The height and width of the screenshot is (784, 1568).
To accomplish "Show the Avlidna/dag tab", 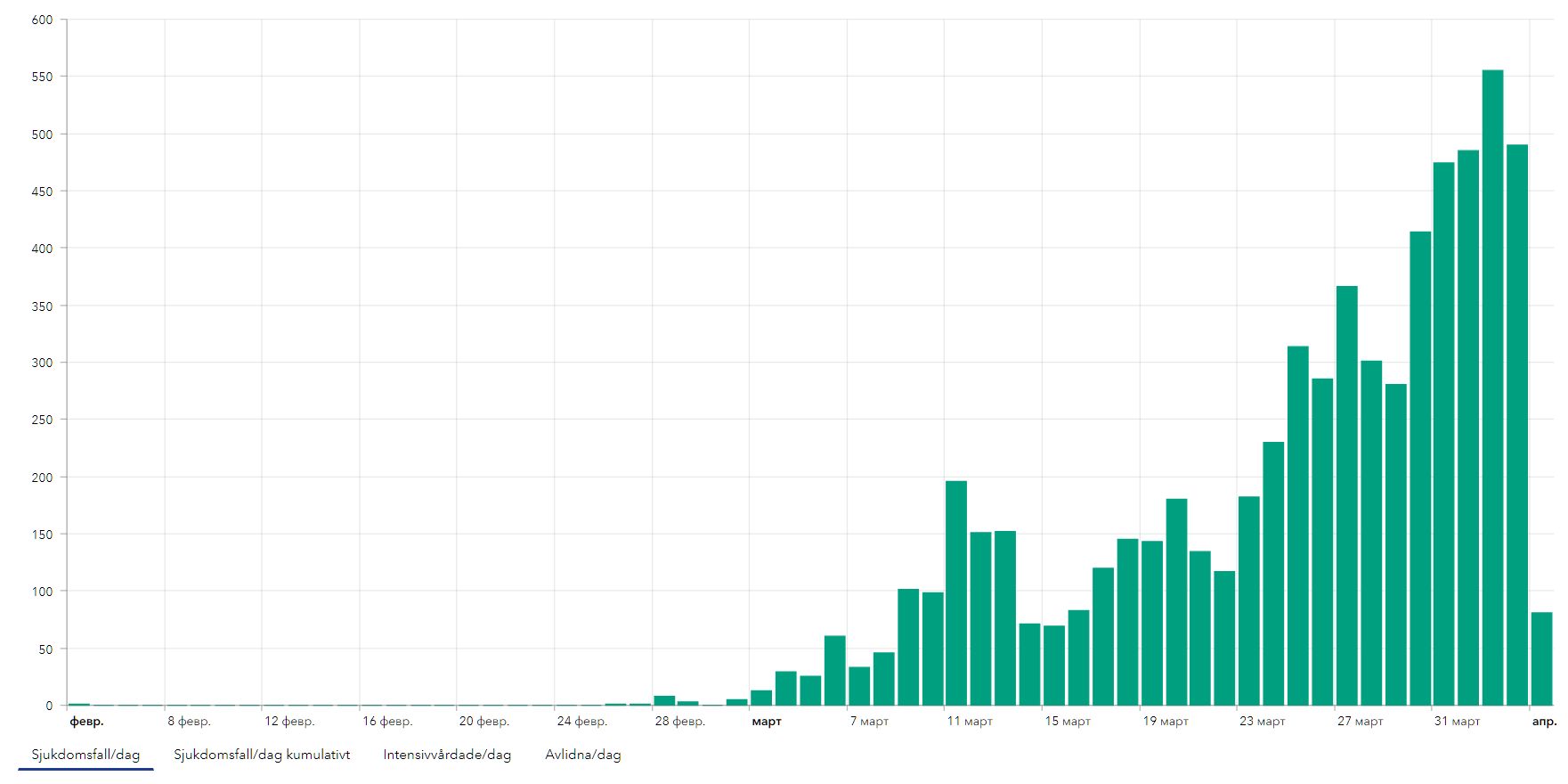I will [x=582, y=755].
